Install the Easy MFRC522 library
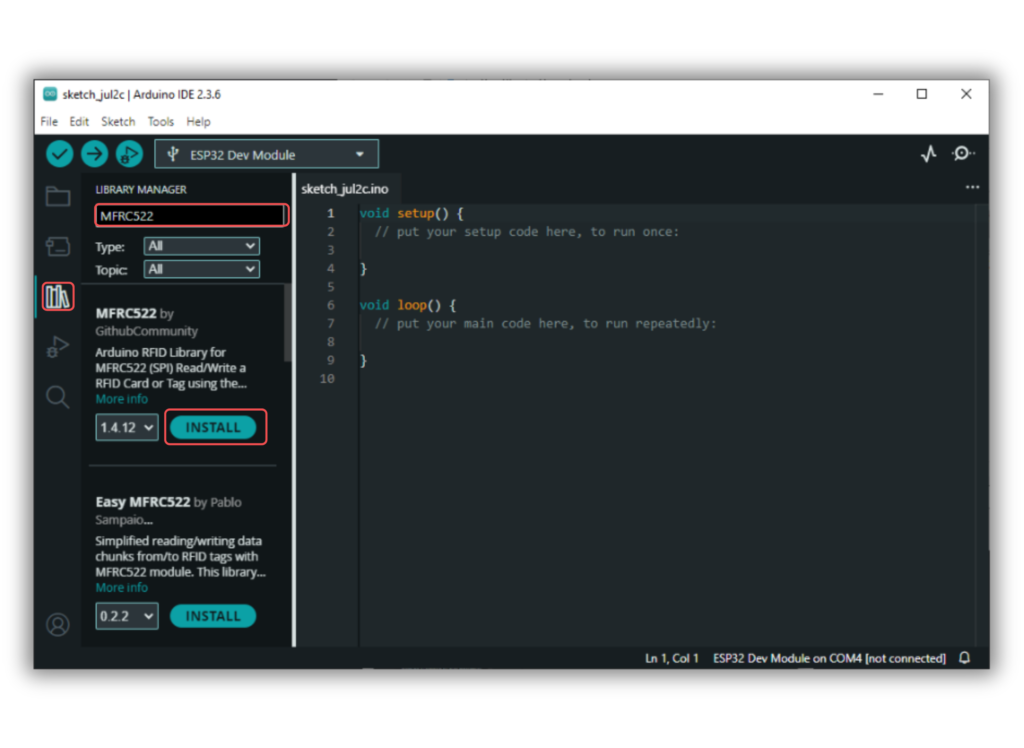The image size is (1024, 748). click(213, 616)
